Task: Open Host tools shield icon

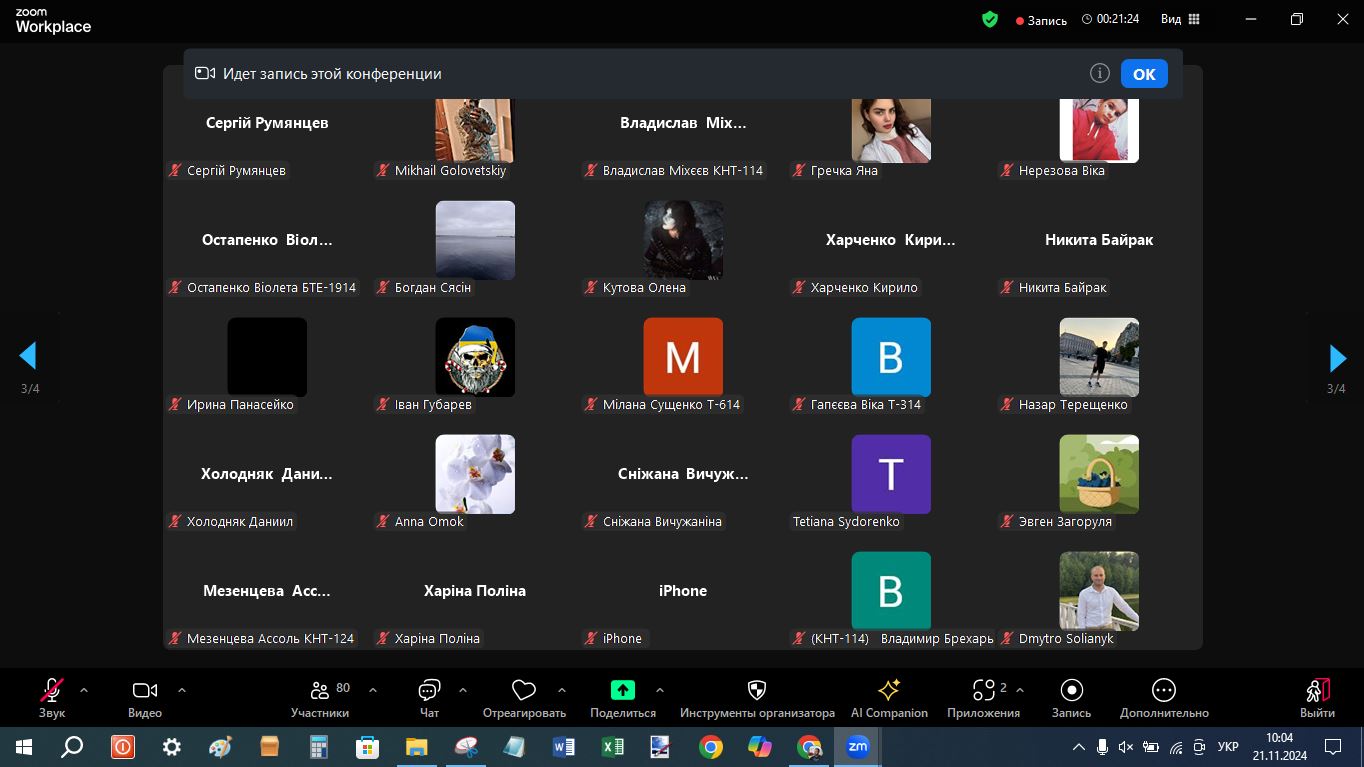Action: pos(757,691)
